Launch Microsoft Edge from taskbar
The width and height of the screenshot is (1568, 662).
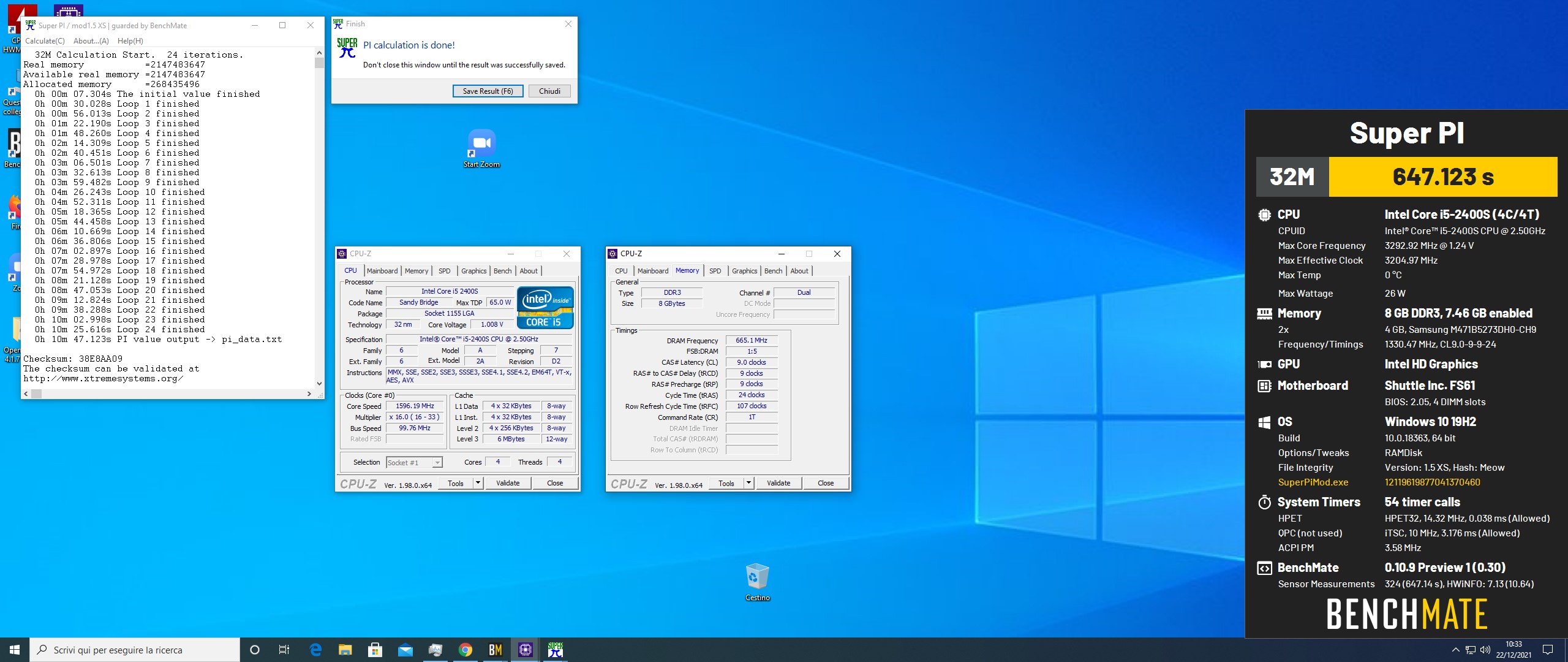point(315,650)
